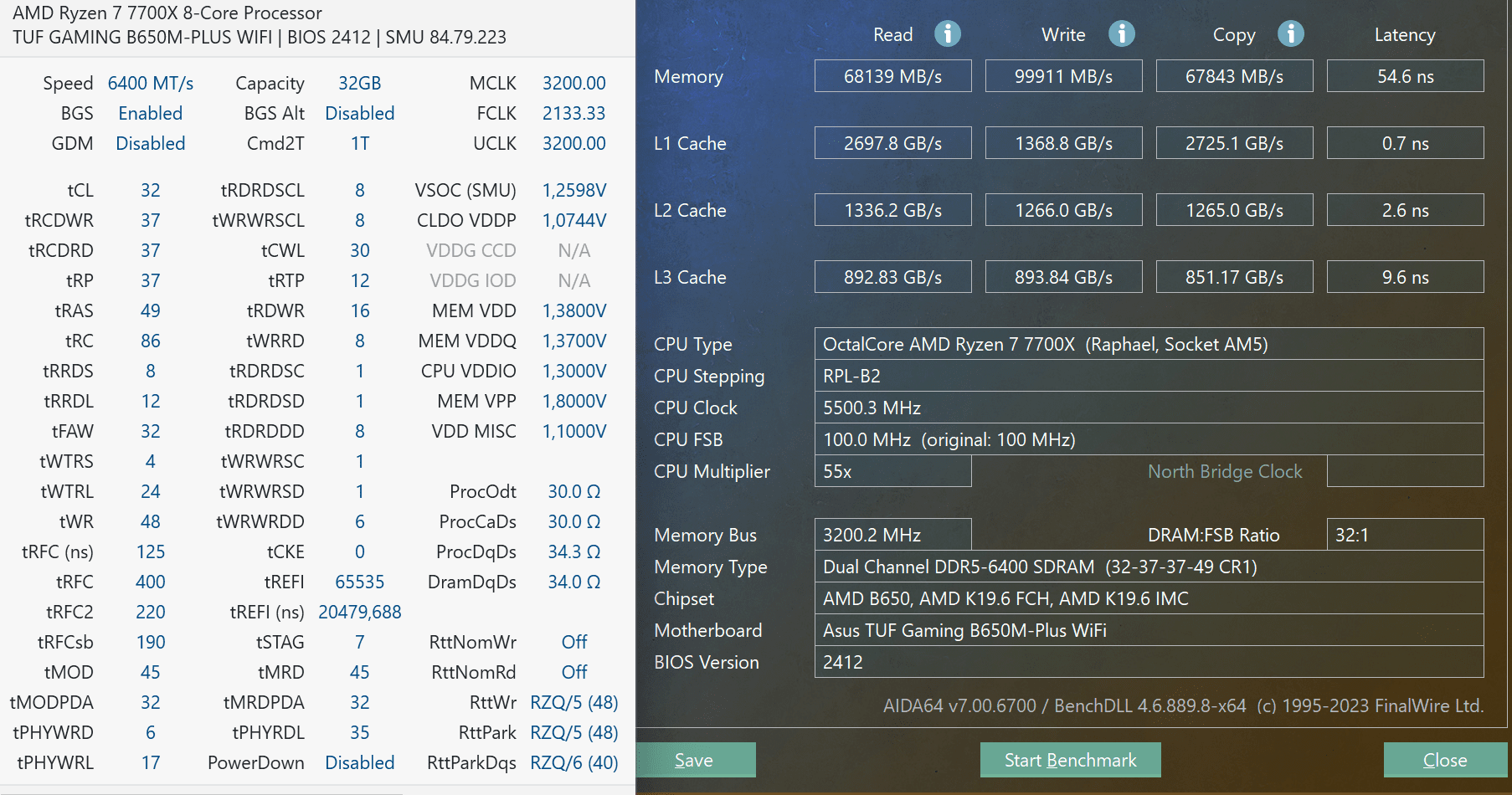
Task: Click tREFI value 65535
Action: [360, 582]
